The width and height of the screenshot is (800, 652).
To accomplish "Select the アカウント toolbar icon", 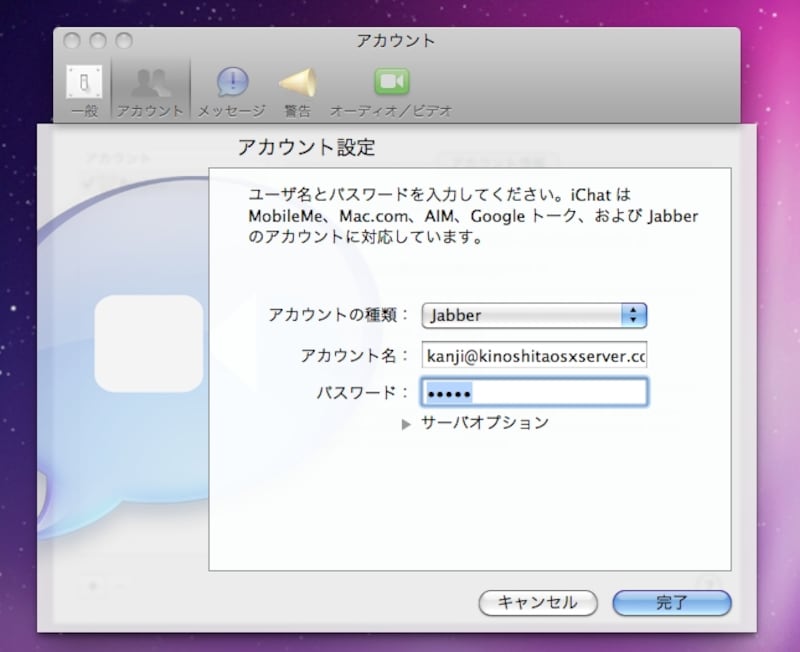I will (150, 89).
